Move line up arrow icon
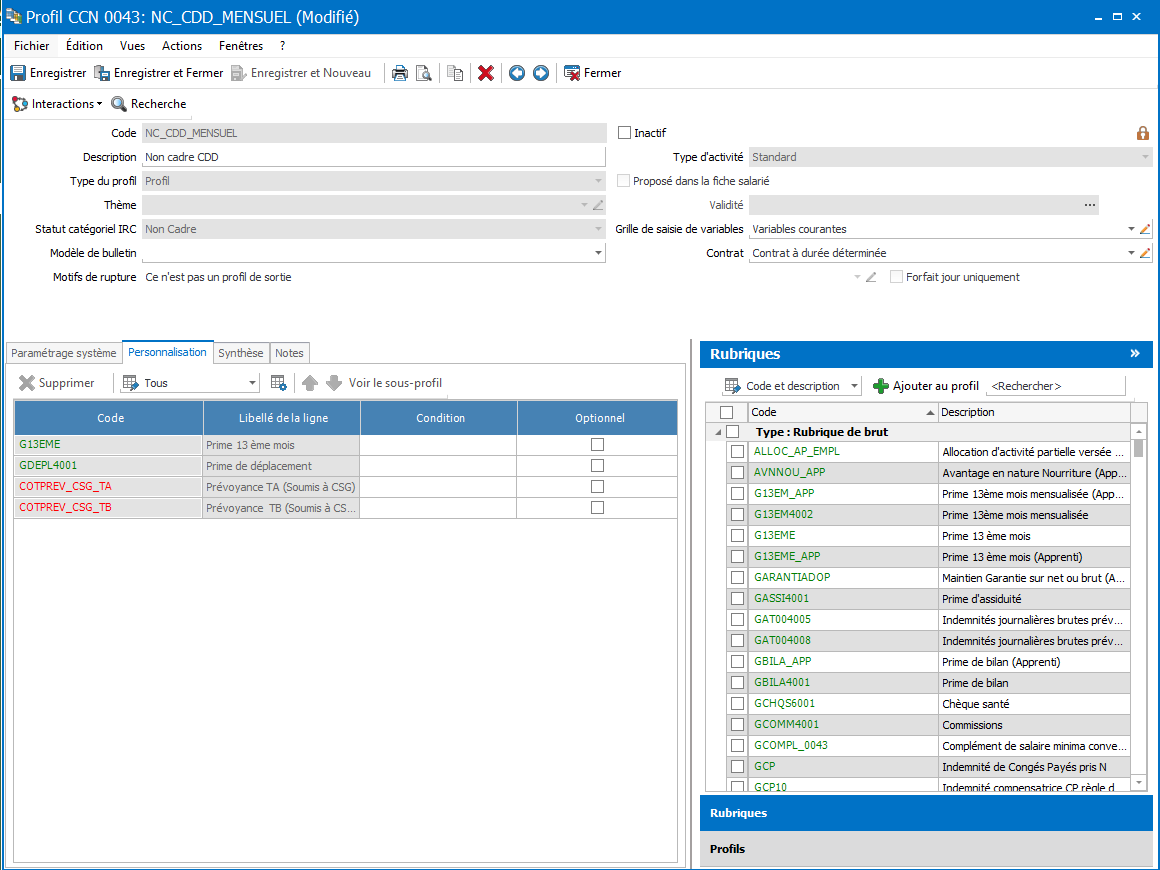The height and width of the screenshot is (870, 1160). click(310, 383)
